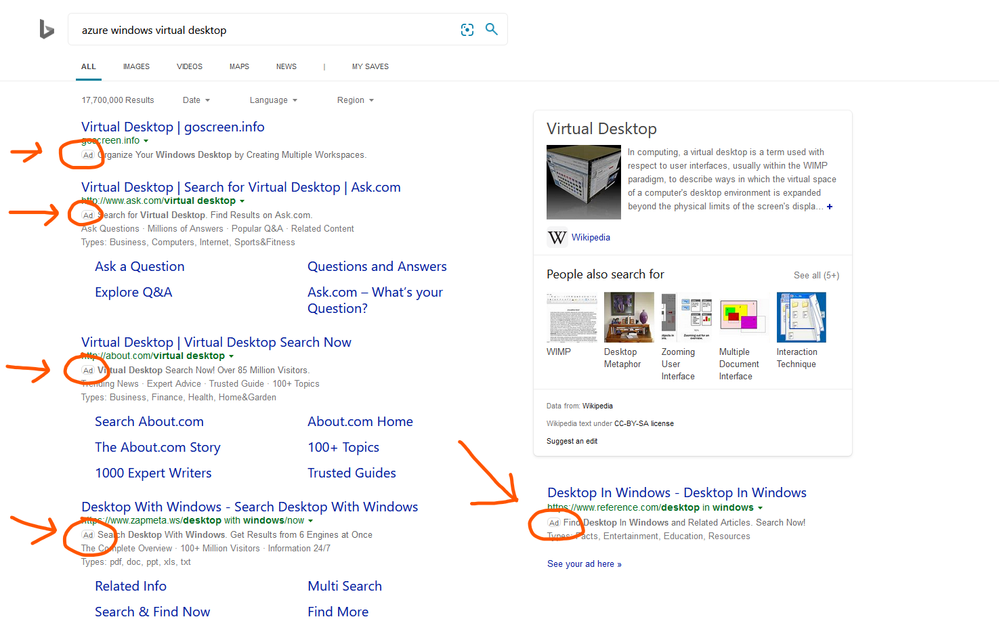Click the Virtual Desktop cube image
Screen dimensions: 999x634
pos(584,182)
